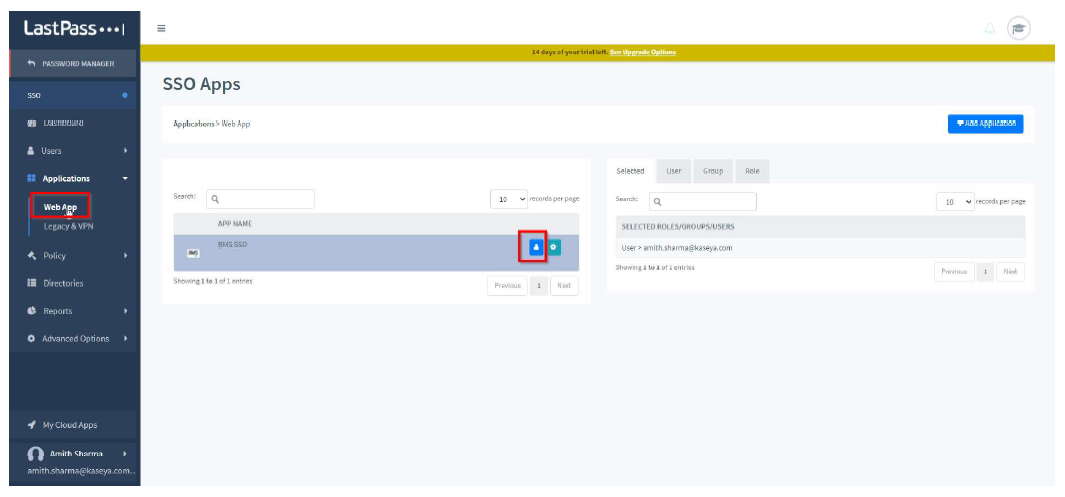Click the Reports pie chart icon
The width and height of the screenshot is (1065, 497).
31,311
